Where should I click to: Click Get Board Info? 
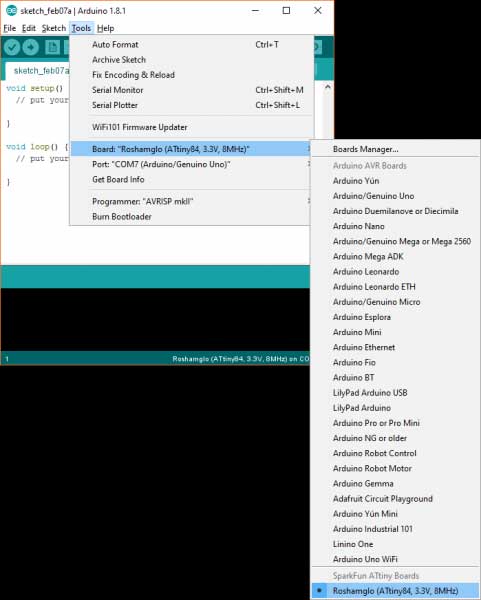click(x=191, y=179)
